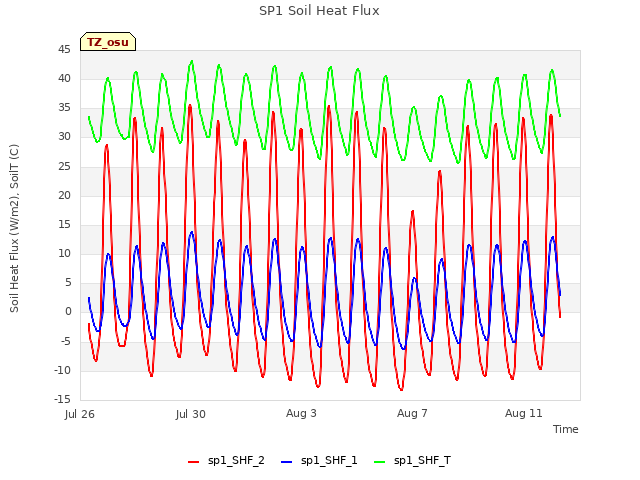Viewport: 640px width, 480px height.
Task: Click the 25 y-axis tick label
Action: tap(64, 166)
